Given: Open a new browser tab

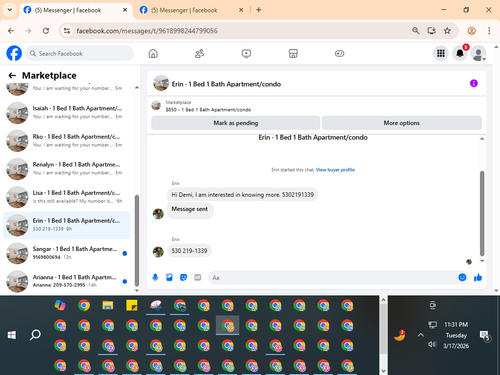Looking at the screenshot, I should click(x=259, y=10).
